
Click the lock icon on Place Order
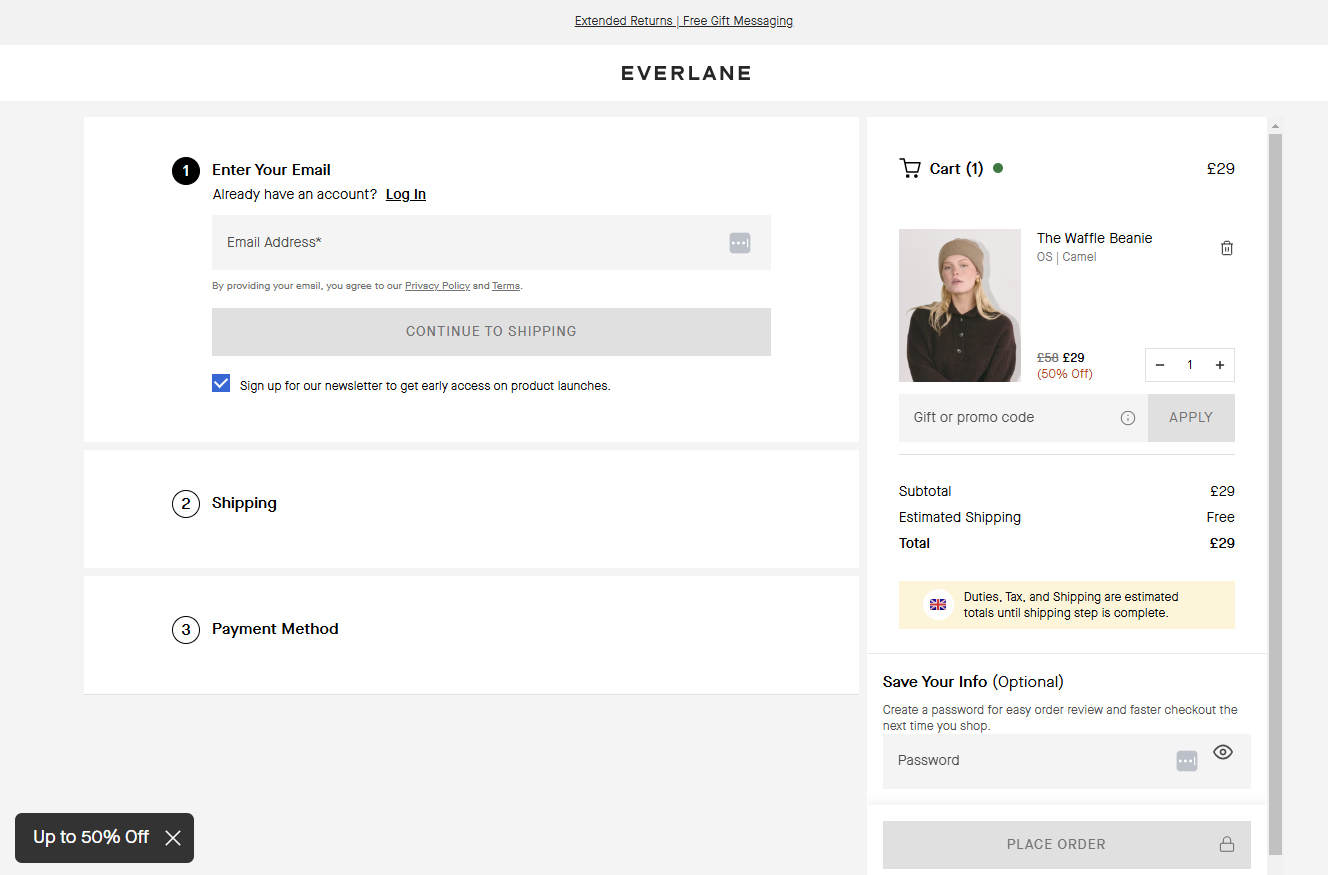coord(1227,844)
